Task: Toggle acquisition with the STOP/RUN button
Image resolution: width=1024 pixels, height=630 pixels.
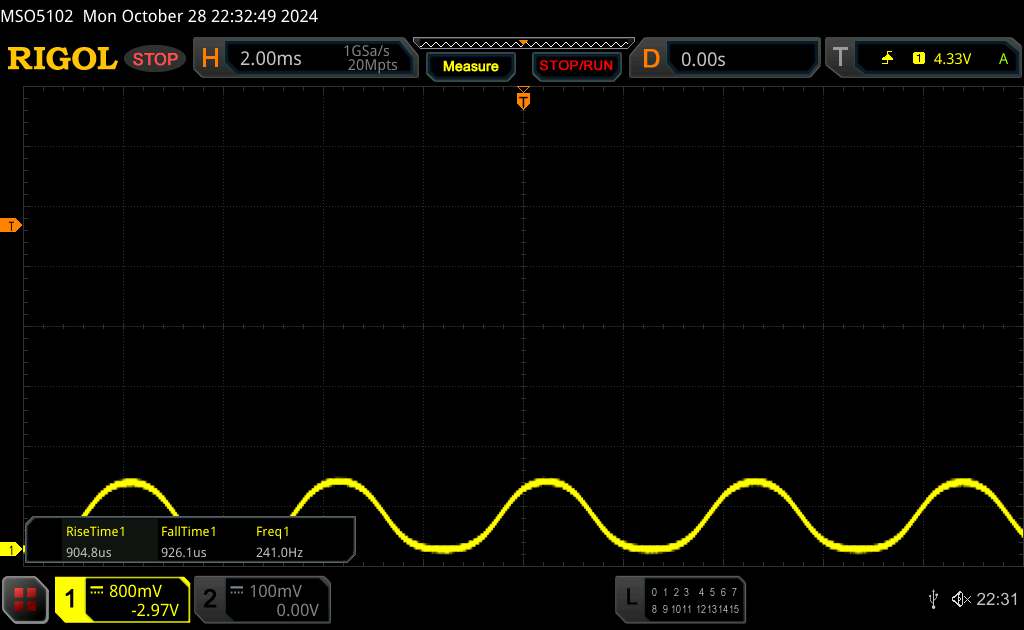Action: (x=574, y=66)
